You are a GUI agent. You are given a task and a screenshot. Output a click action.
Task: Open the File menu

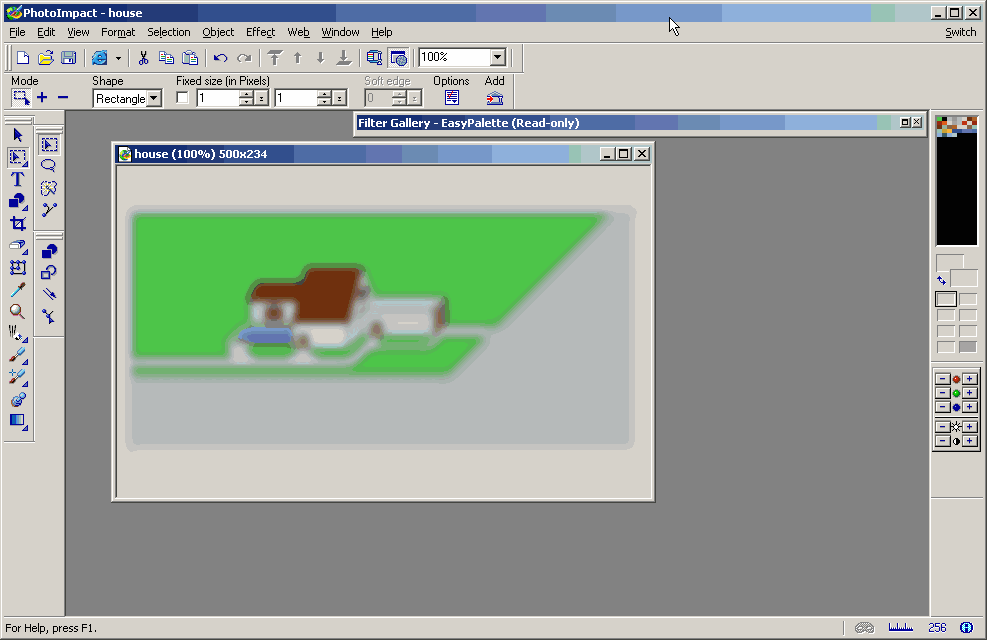point(17,32)
